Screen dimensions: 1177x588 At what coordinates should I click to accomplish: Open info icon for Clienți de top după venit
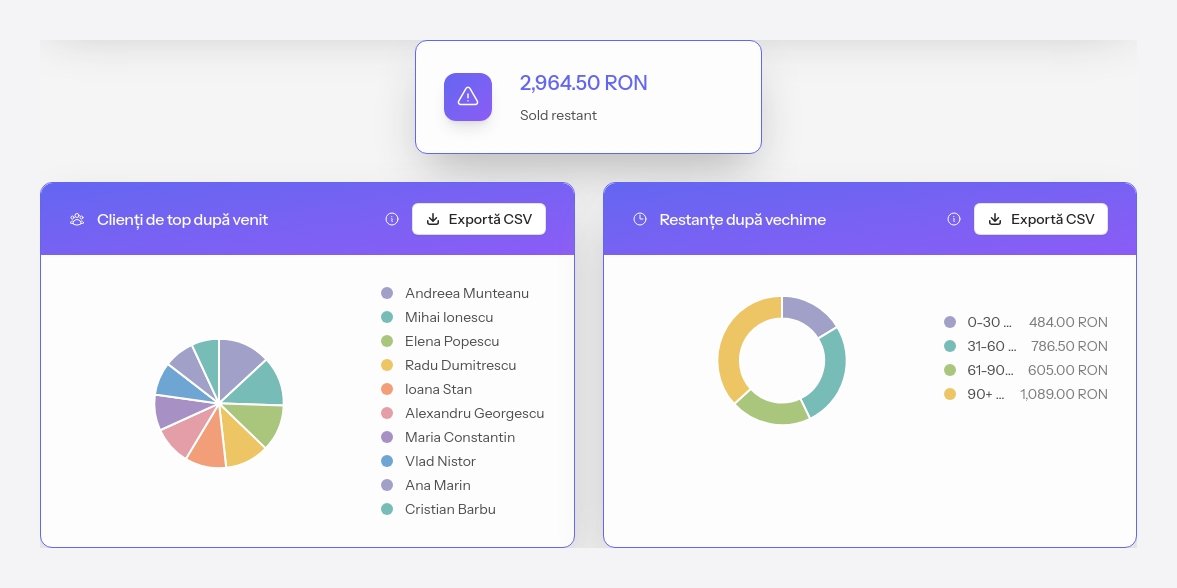tap(392, 219)
